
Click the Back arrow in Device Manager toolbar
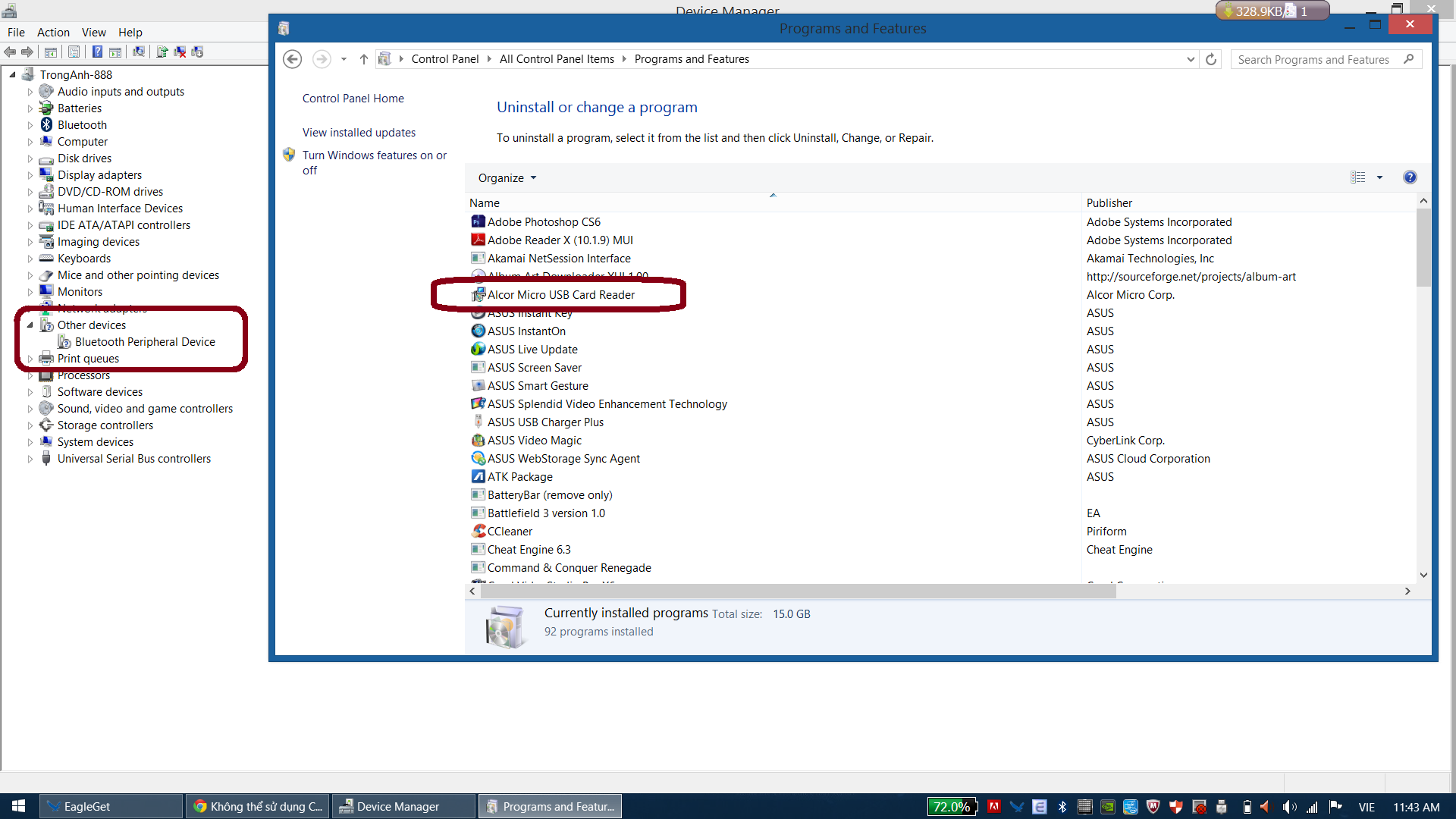10,52
